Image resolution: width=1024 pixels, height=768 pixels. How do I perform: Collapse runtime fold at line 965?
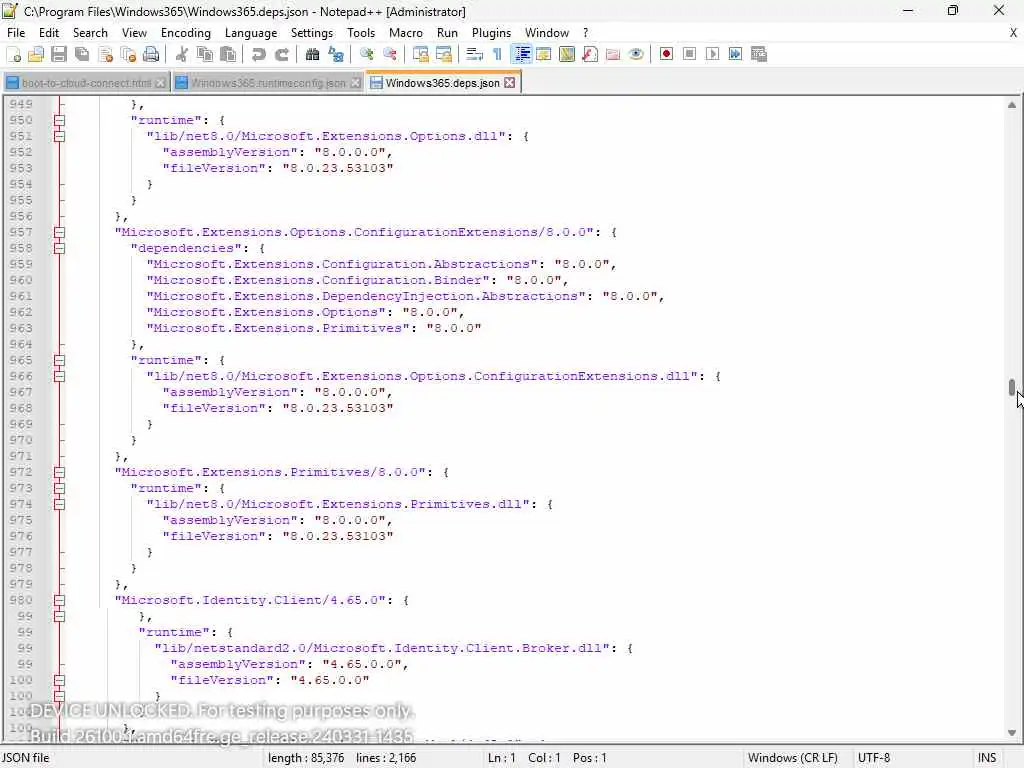coord(59,360)
